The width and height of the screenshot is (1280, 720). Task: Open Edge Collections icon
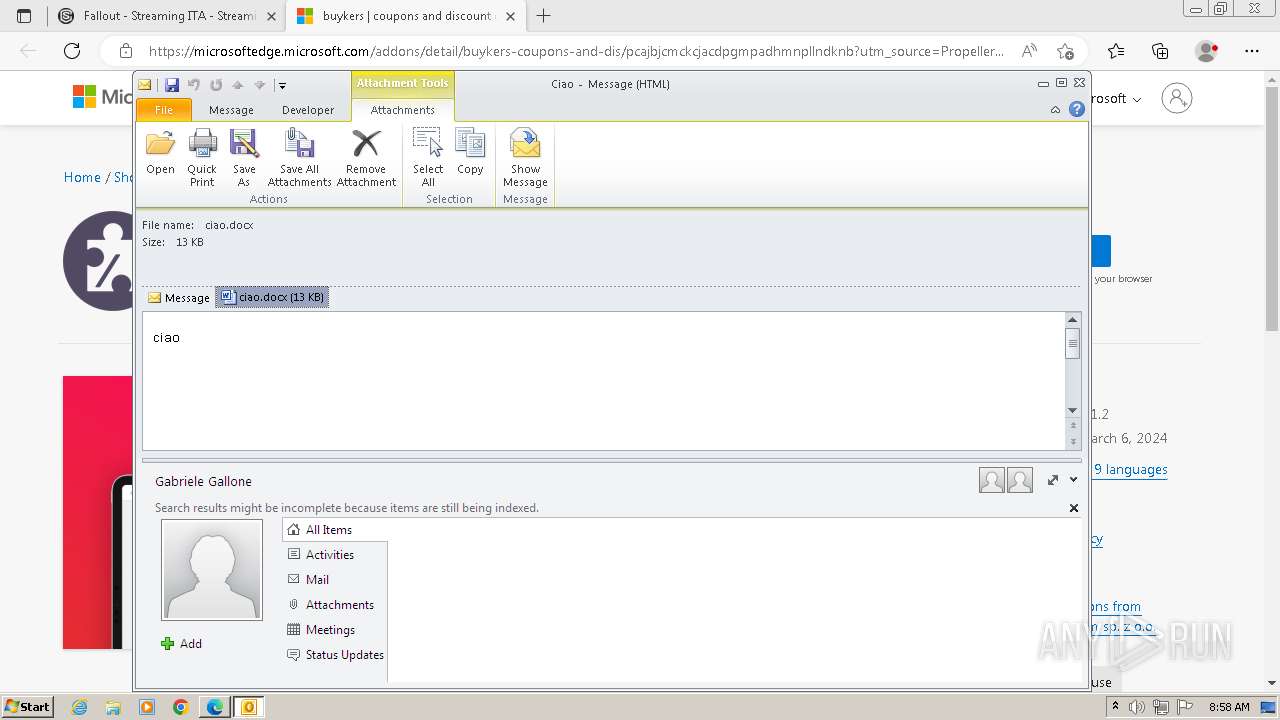point(1160,51)
